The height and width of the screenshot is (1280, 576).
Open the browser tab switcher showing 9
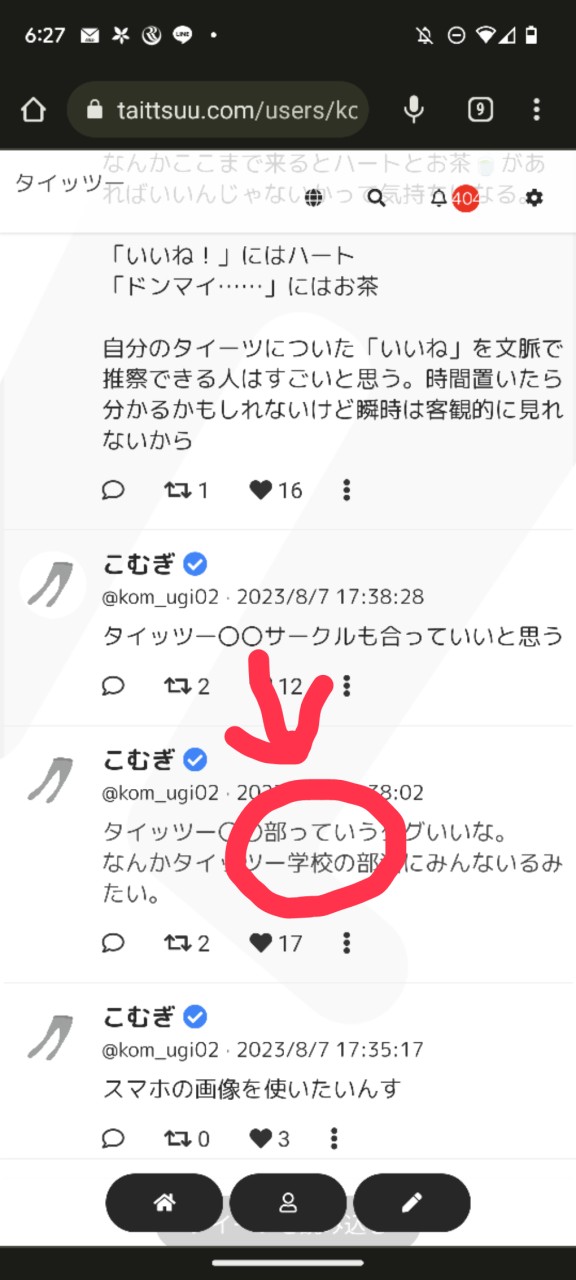pos(480,110)
